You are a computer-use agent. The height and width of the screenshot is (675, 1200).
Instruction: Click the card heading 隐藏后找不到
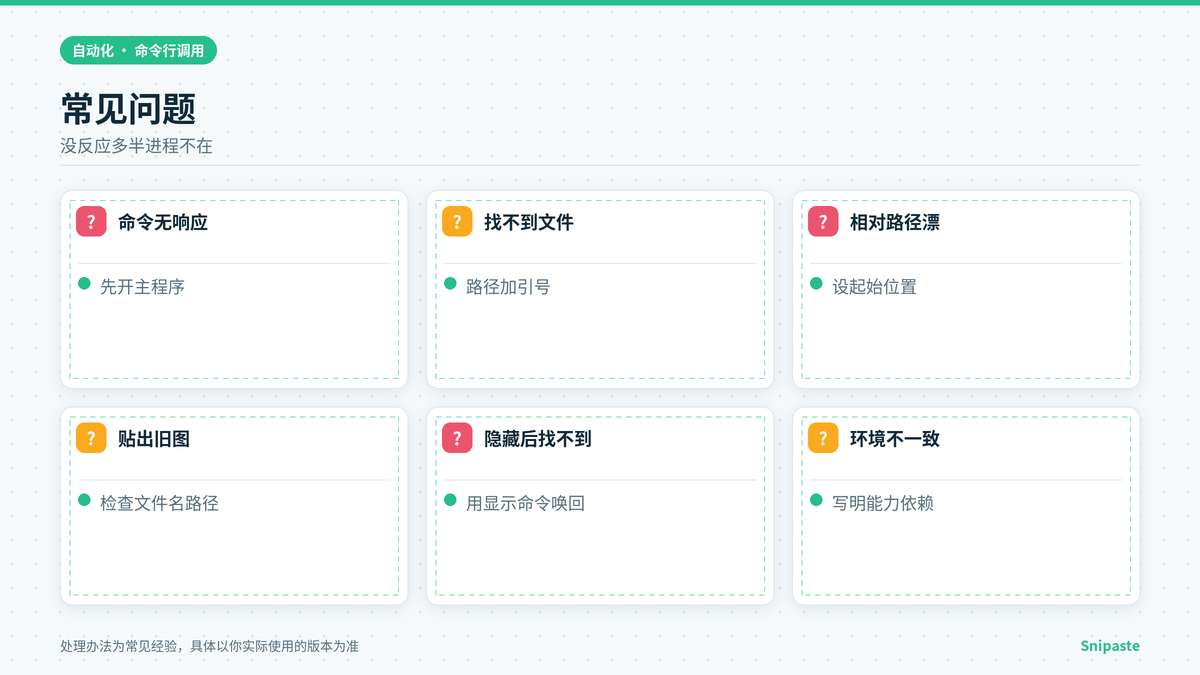tap(538, 439)
